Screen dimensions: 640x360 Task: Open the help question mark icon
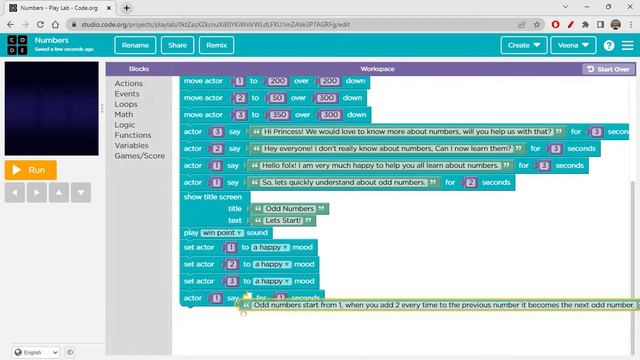click(609, 45)
